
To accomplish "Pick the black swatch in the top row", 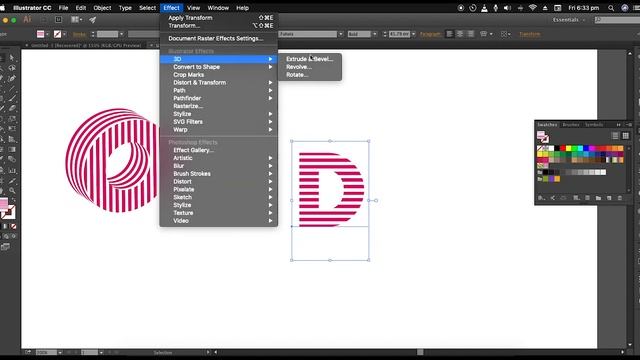I will tap(557, 148).
